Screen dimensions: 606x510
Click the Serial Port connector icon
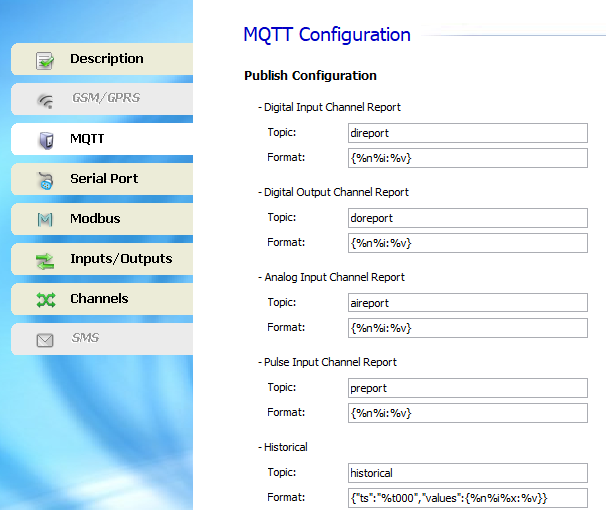click(45, 181)
